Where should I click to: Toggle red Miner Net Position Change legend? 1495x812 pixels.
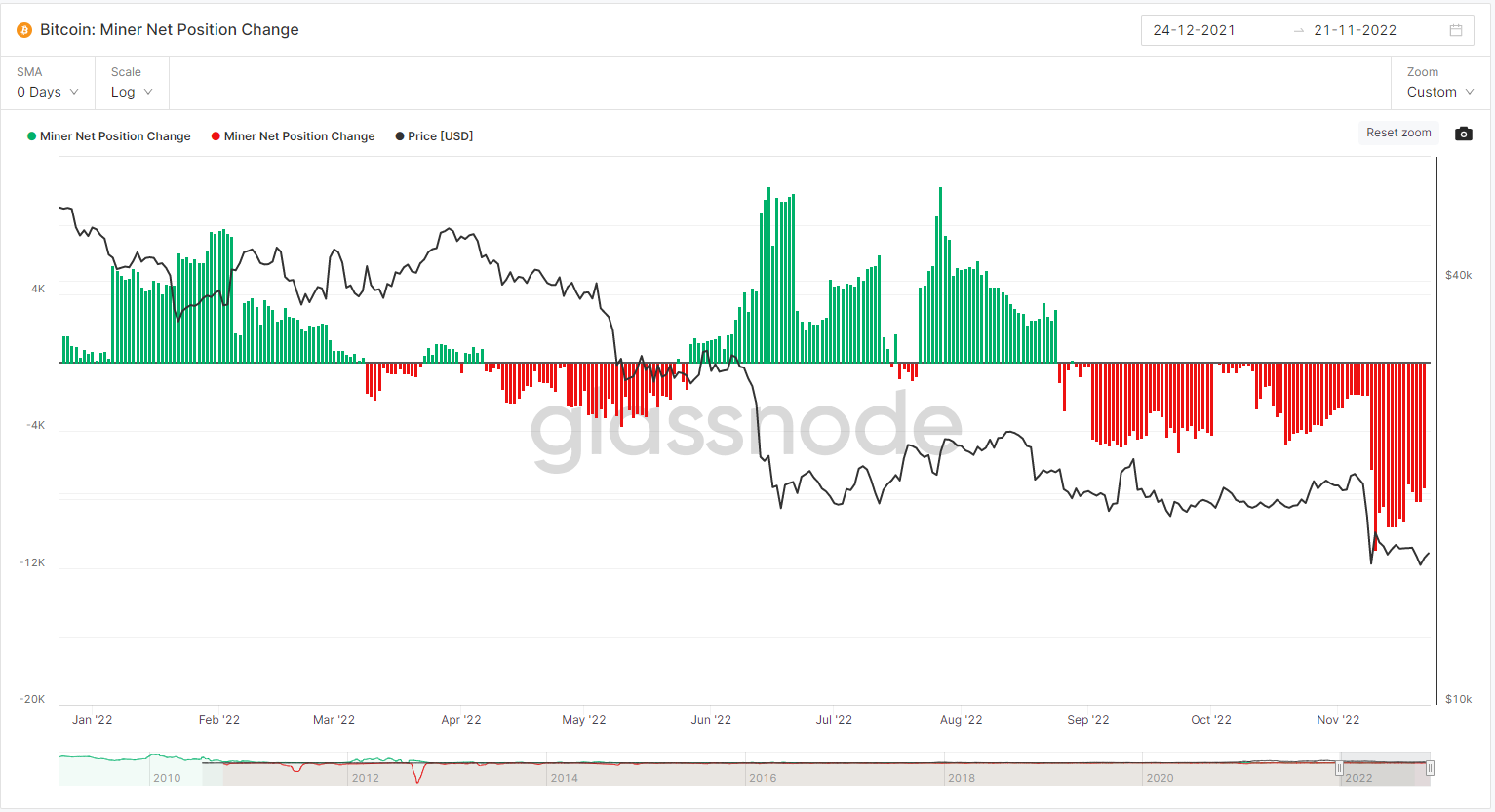[293, 136]
